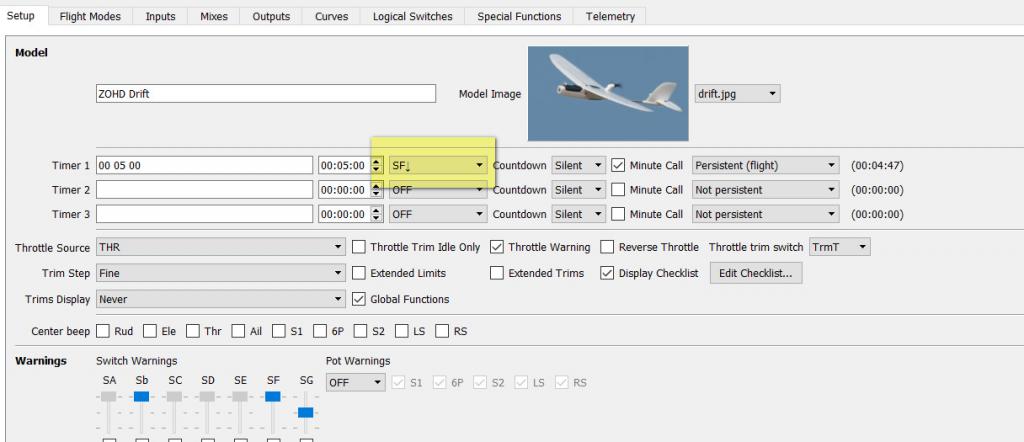Viewport: 1024px width, 442px height.
Task: Switch to the Flight Modes tab
Action: (89, 16)
